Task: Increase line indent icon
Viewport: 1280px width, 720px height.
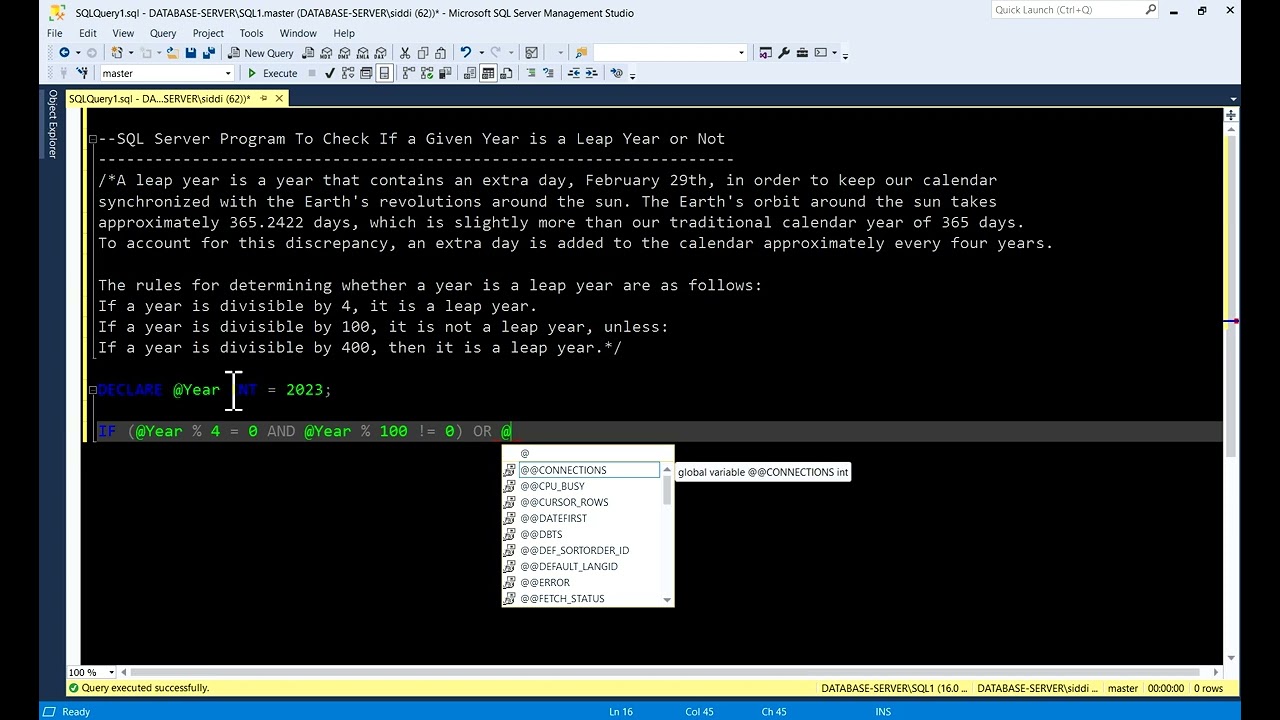Action: click(591, 73)
